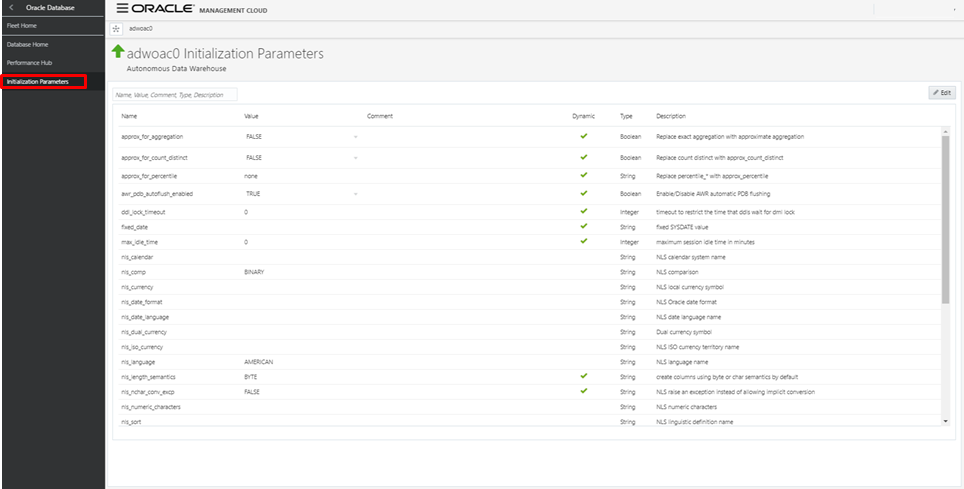Open the awr_pdb_autoflush_enabled value dropdown
Viewport: 964px width, 489px height.
coord(355,193)
